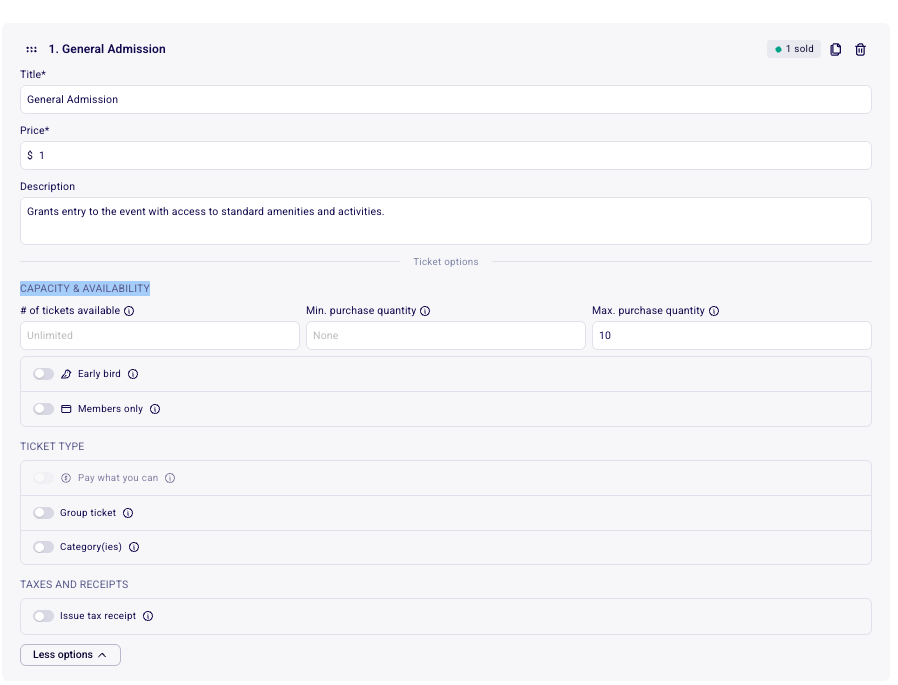Edit the Title field General Admission
The height and width of the screenshot is (685, 898).
click(446, 100)
